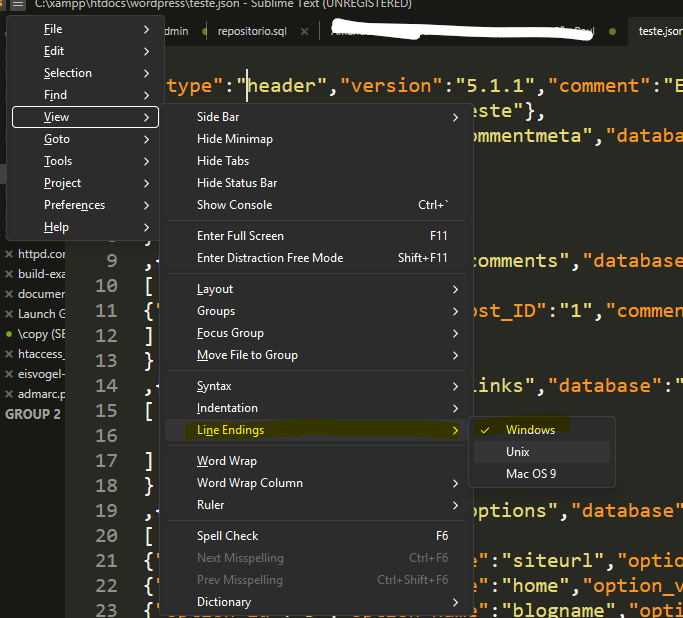Image resolution: width=683 pixels, height=618 pixels.
Task: Select Mac OS 9 line endings
Action: click(x=541, y=474)
